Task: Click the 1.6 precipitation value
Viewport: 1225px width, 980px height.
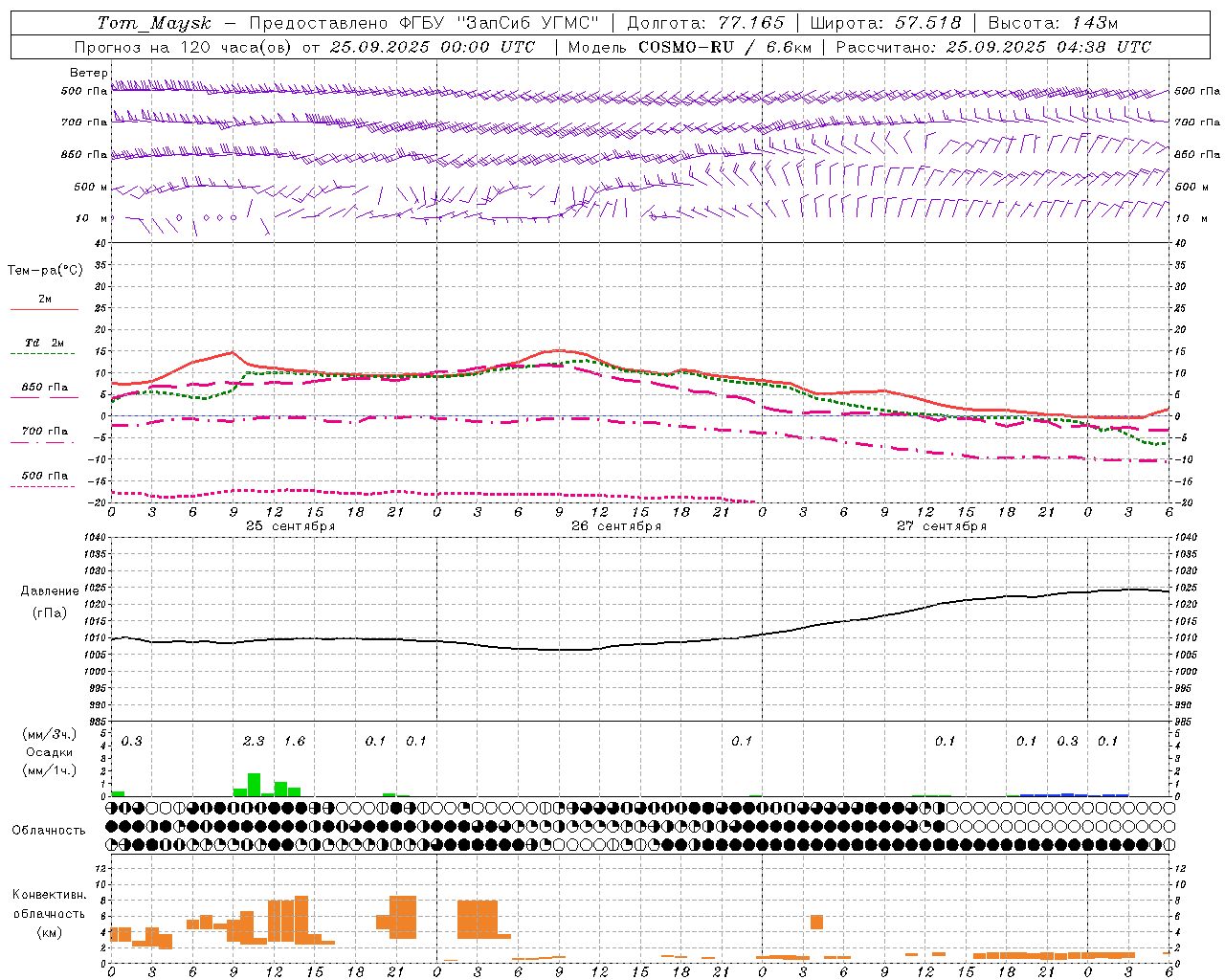Action: pos(295,741)
